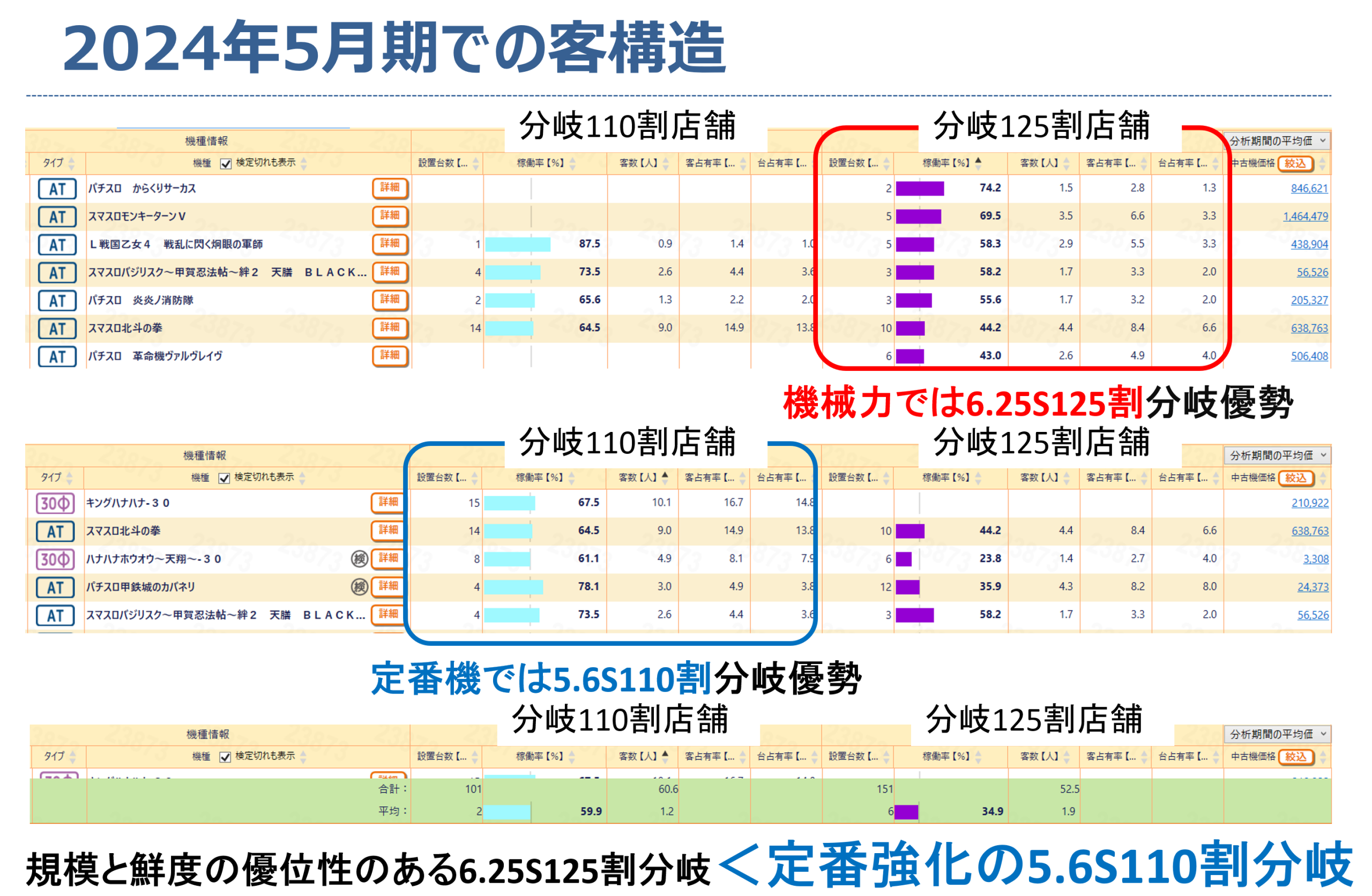Click the AT badge beside パチスロ甲鉄城のカバネリ
This screenshot has height=896, width=1372.
[55, 587]
